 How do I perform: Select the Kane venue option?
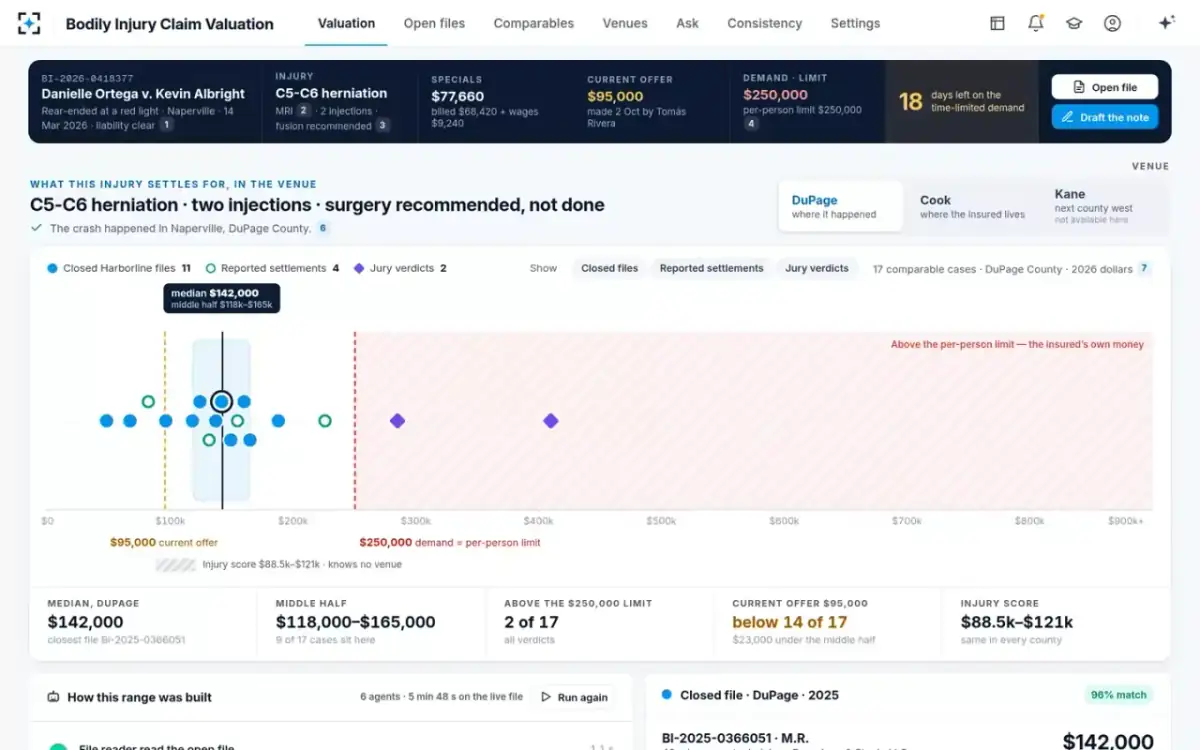pyautogui.click(x=1104, y=206)
